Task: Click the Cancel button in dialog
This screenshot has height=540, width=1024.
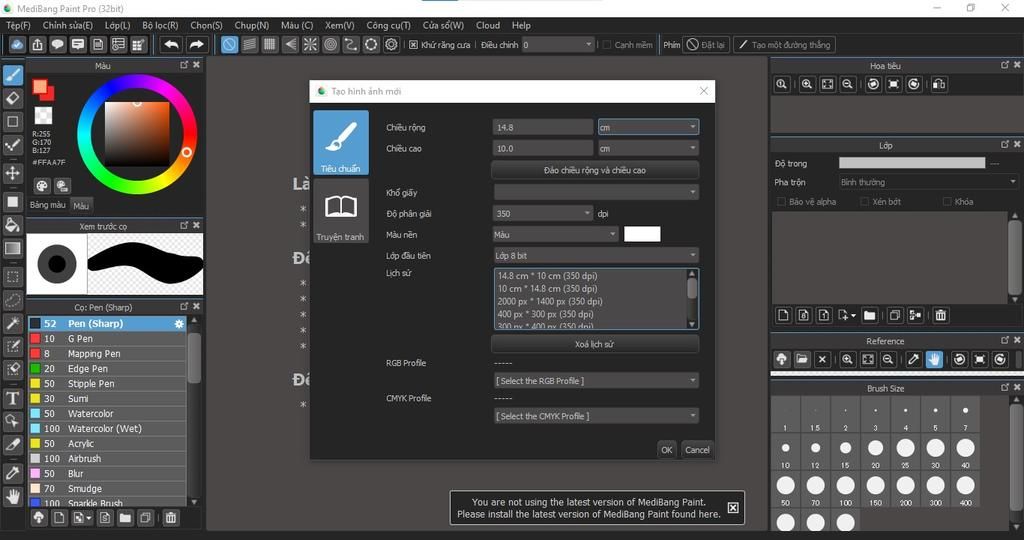Action: click(x=697, y=449)
